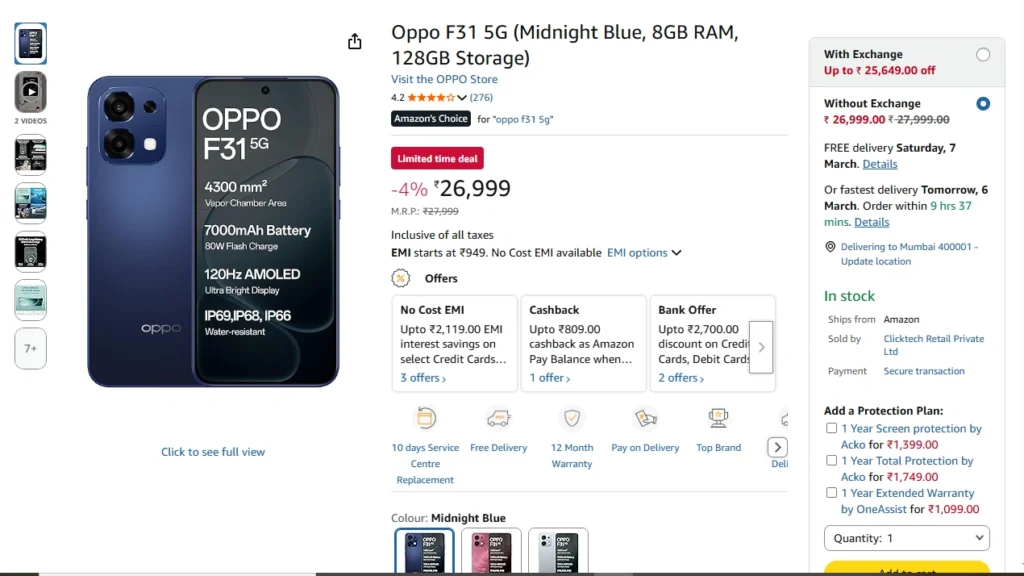1024x576 pixels.
Task: Expand the 7+ thumbnail to see more images
Action: pos(30,348)
